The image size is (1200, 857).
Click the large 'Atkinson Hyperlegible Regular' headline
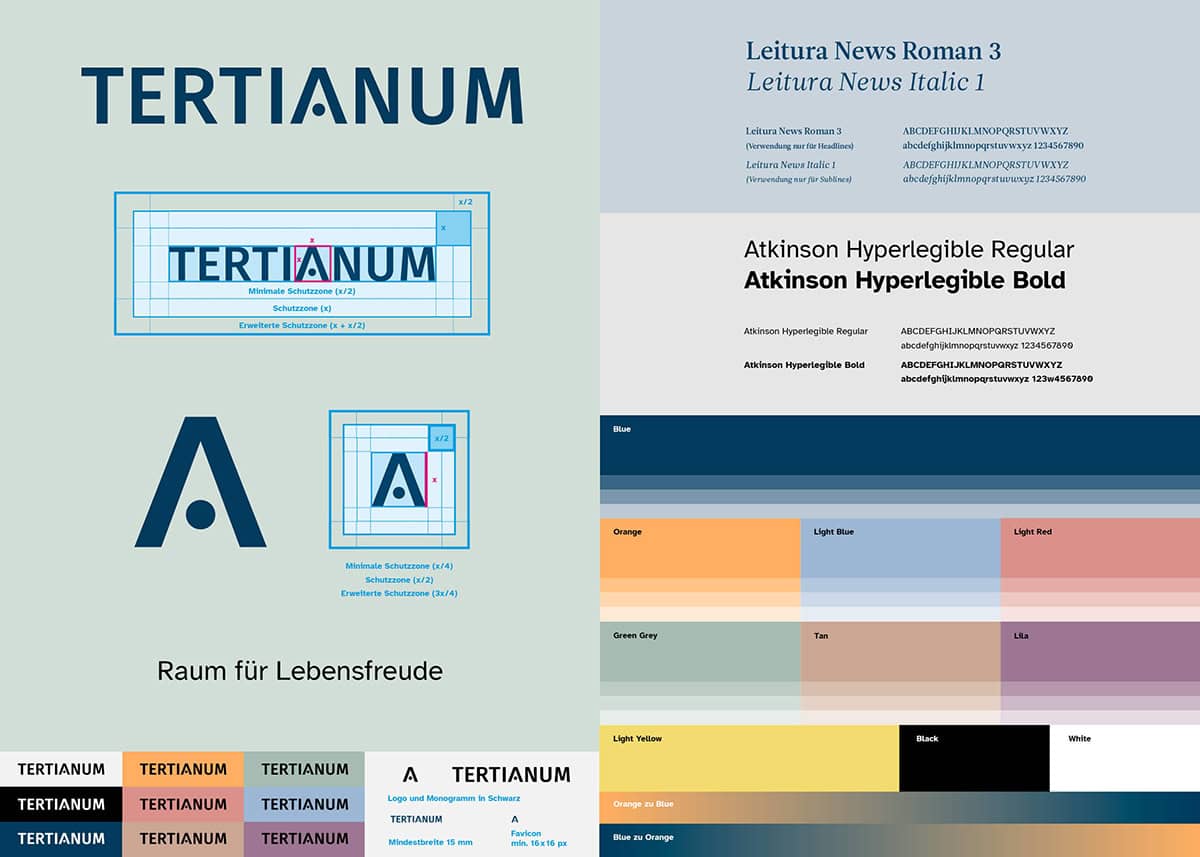tap(908, 250)
